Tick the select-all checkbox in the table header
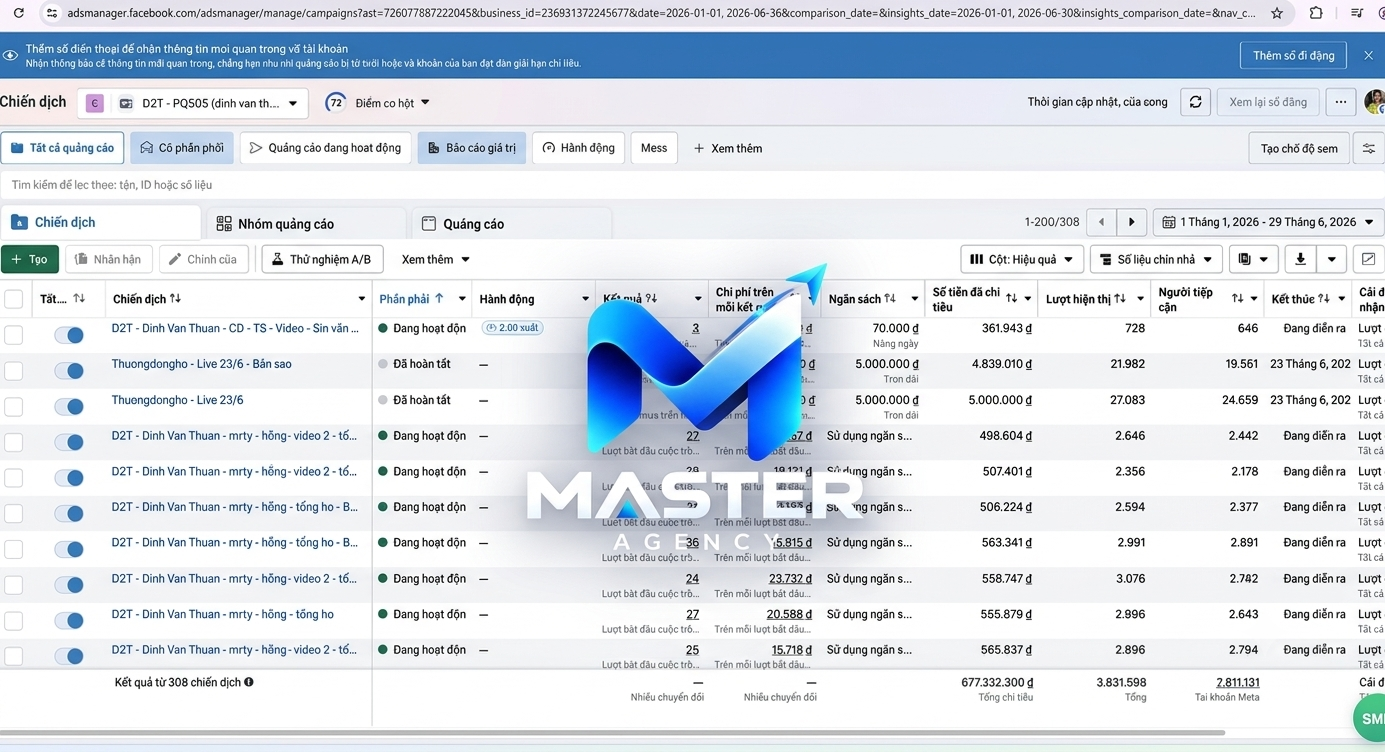Image resolution: width=1385 pixels, height=752 pixels. coord(14,299)
